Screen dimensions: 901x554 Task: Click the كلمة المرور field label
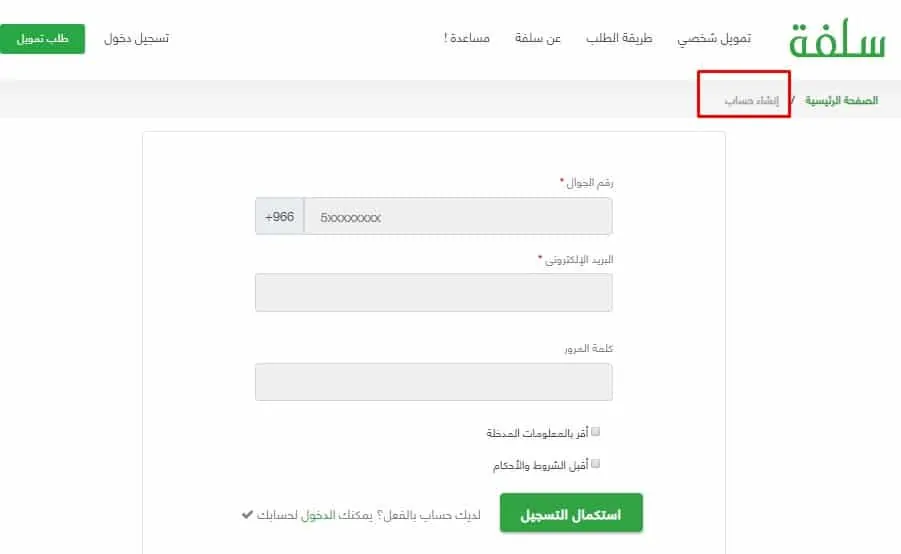588,349
